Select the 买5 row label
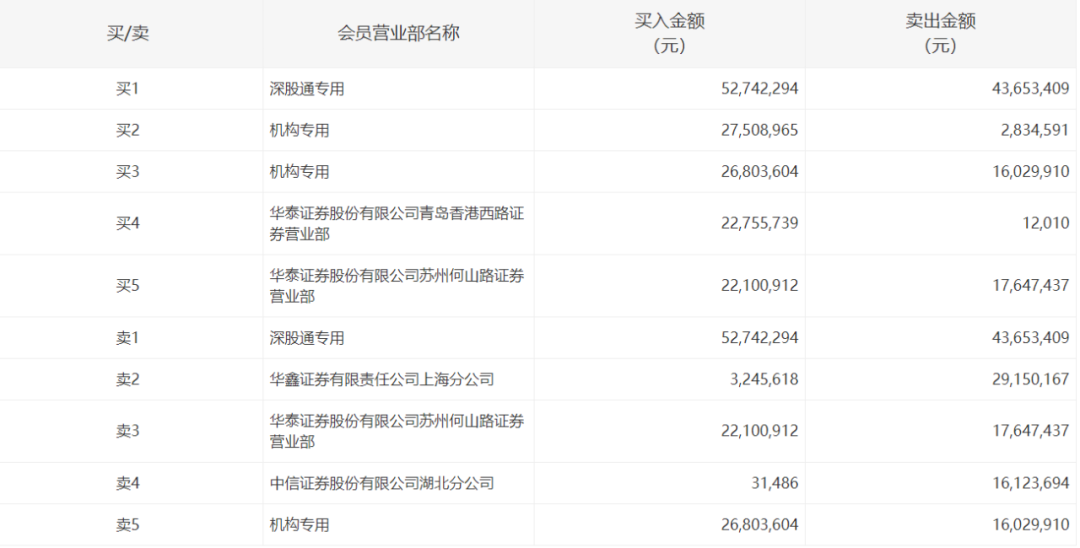This screenshot has height=548, width=1080. [128, 286]
